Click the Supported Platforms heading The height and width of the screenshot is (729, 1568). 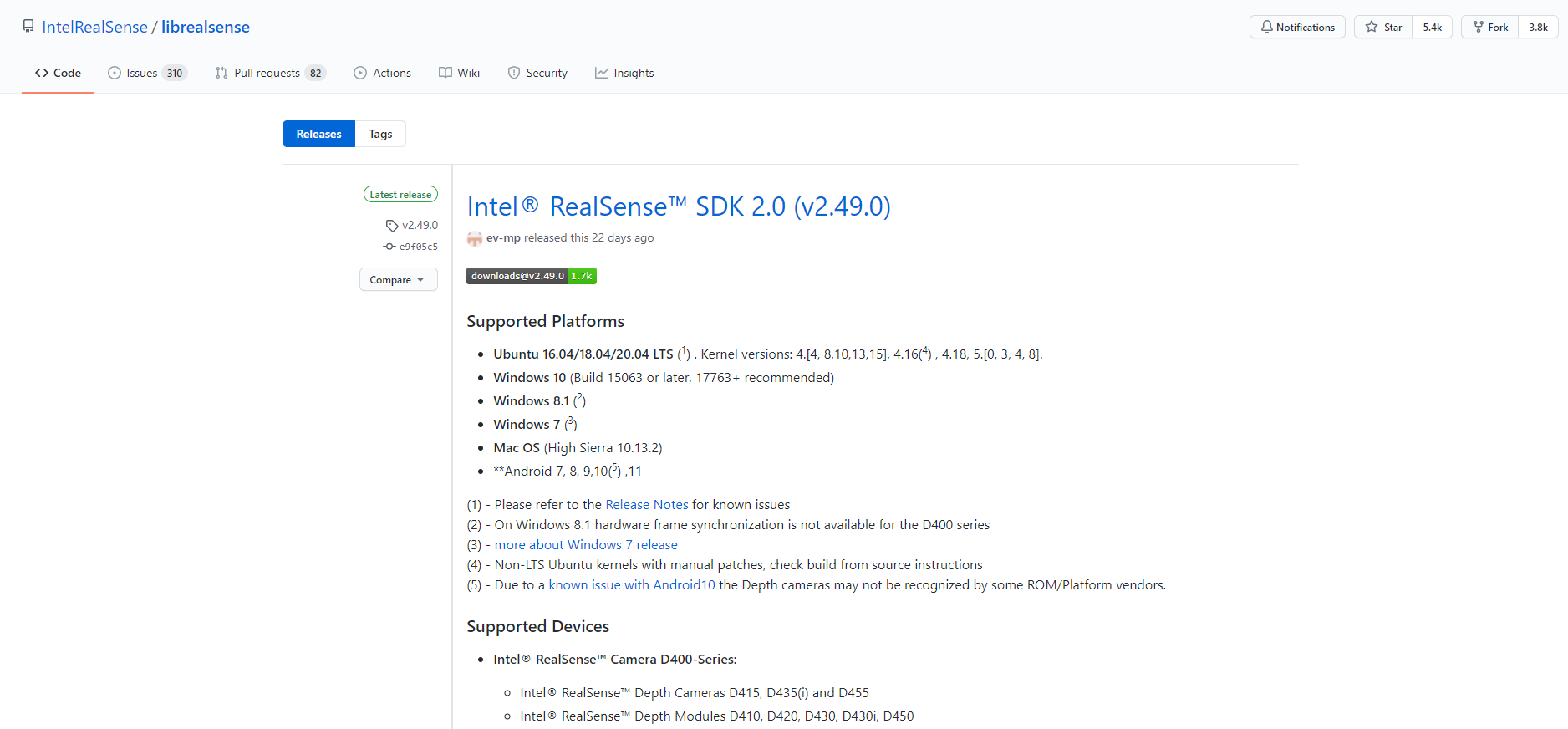click(545, 321)
